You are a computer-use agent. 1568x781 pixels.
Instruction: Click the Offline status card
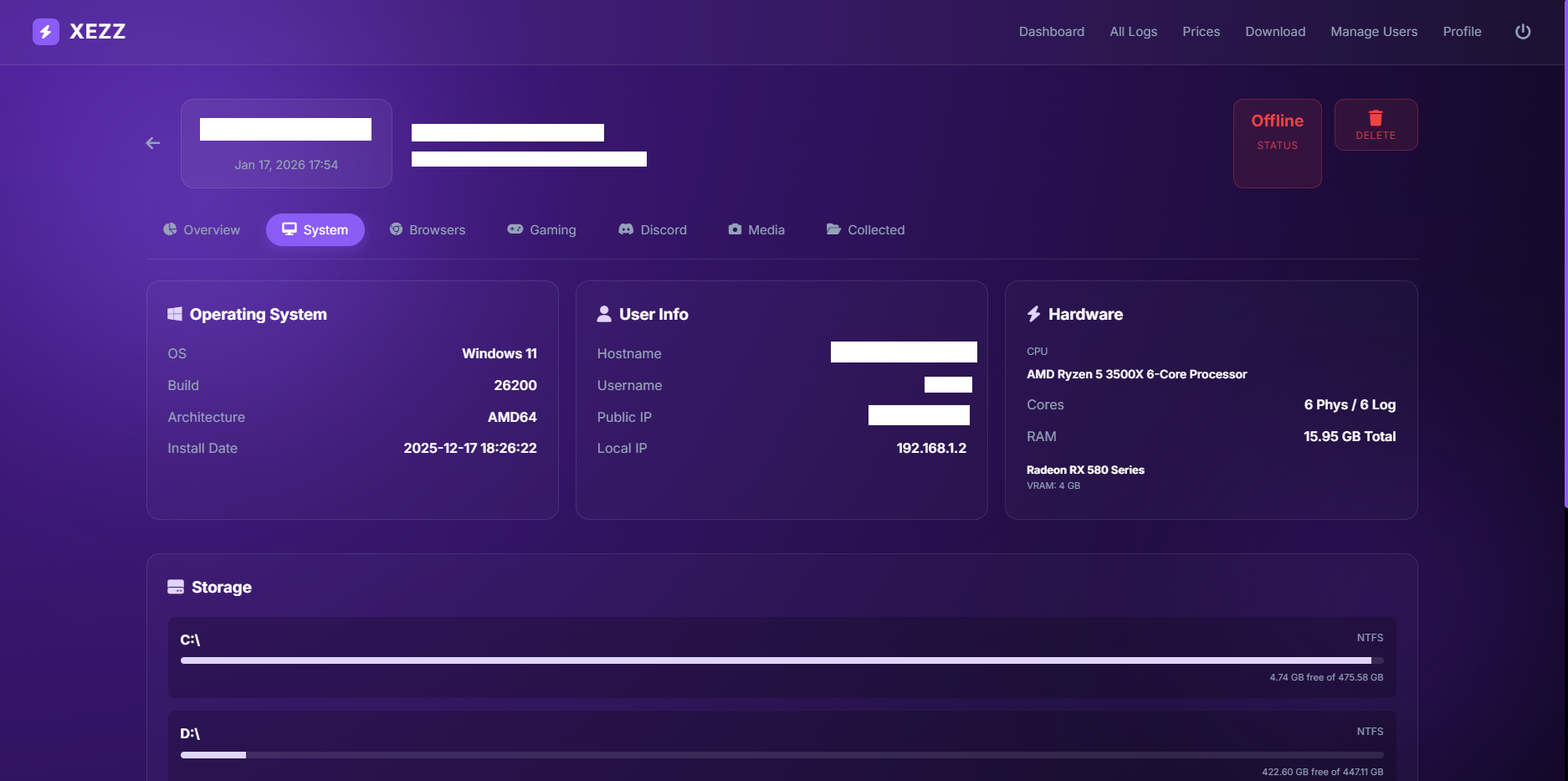point(1277,143)
